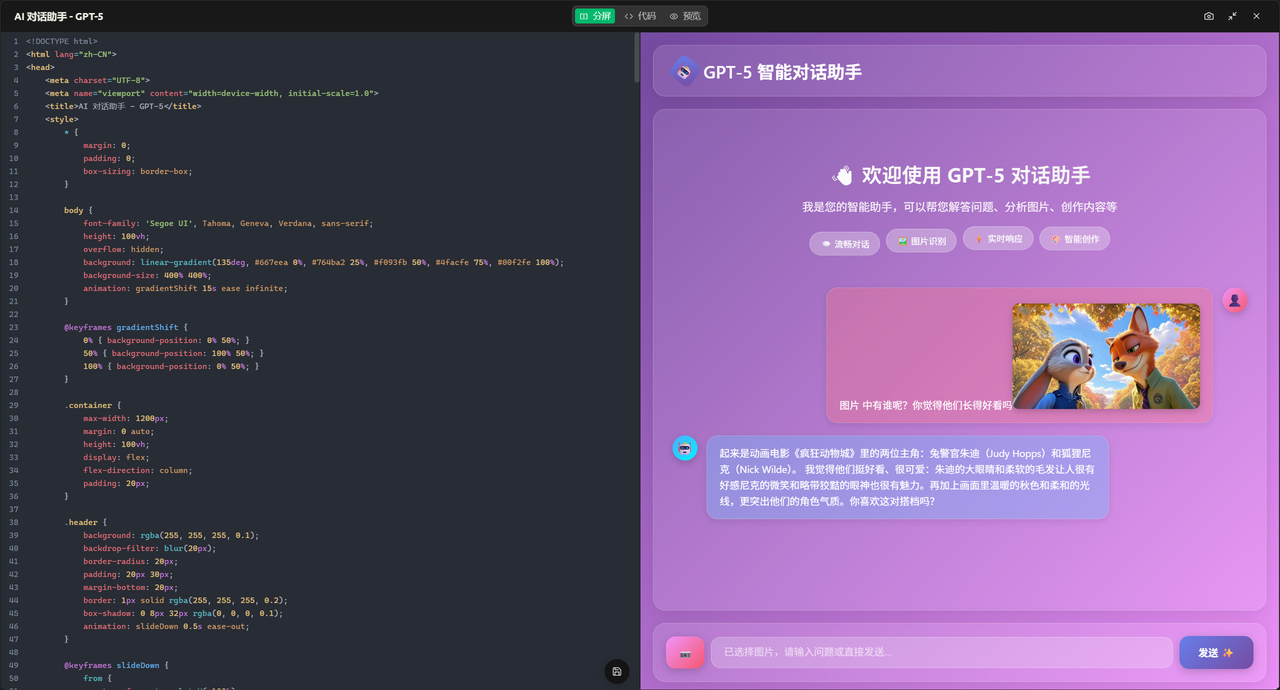Click the bot avatar icon beside the reply
Image resolution: width=1280 pixels, height=690 pixels.
pos(685,448)
